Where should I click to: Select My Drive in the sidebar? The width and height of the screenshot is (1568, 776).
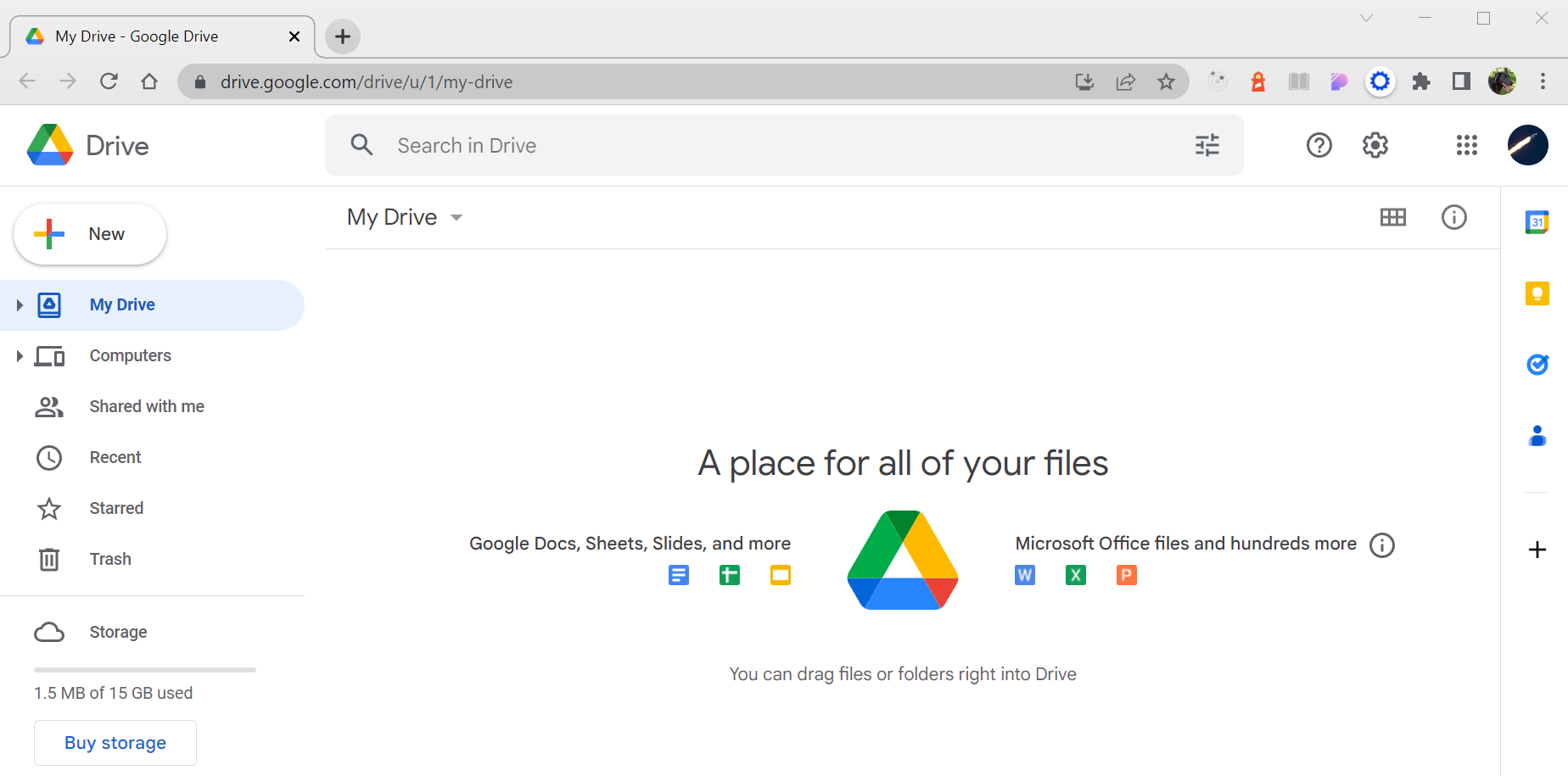click(152, 305)
